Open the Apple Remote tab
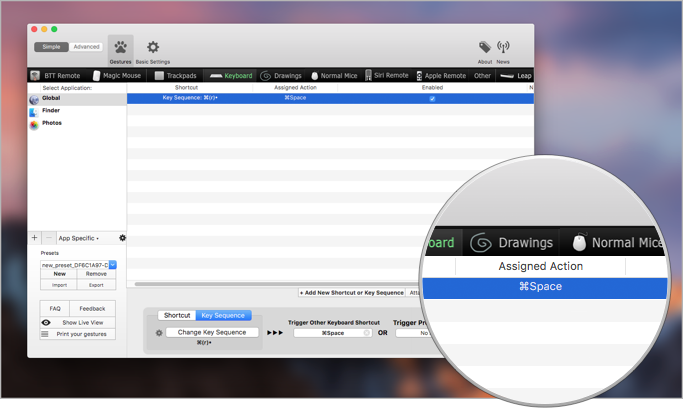The image size is (683, 408). pyautogui.click(x=441, y=76)
